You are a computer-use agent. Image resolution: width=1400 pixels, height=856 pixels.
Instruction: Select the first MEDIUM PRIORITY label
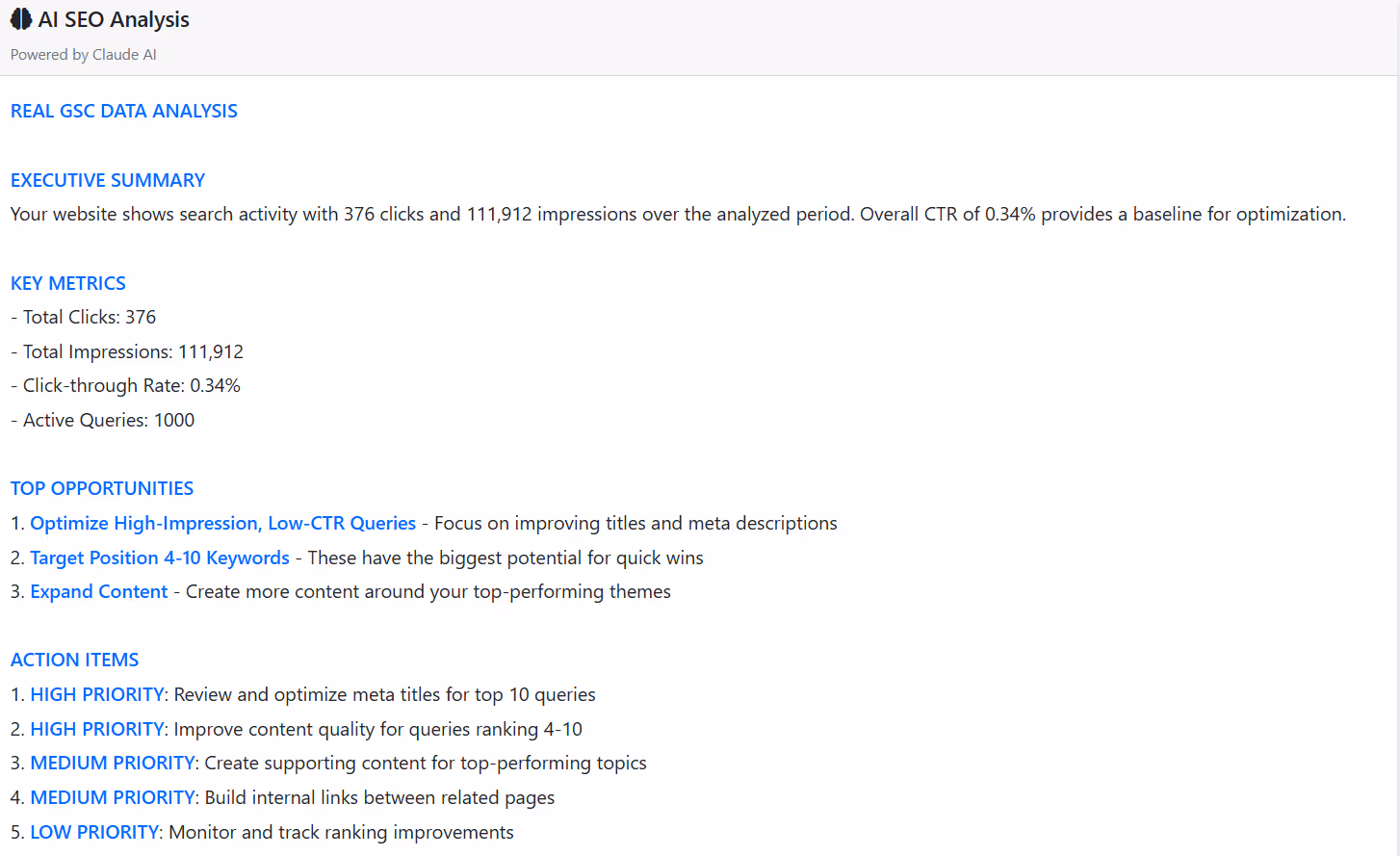coord(112,763)
